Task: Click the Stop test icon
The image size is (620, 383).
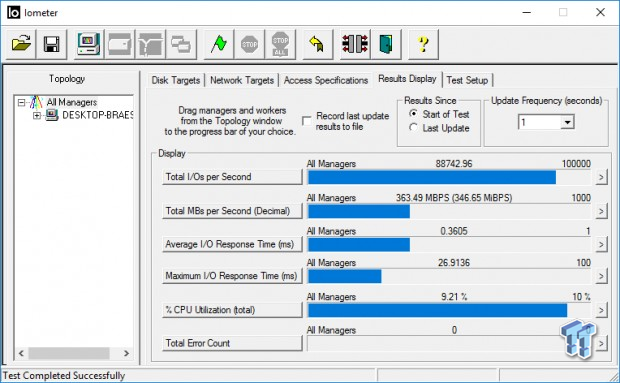Action: (250, 44)
